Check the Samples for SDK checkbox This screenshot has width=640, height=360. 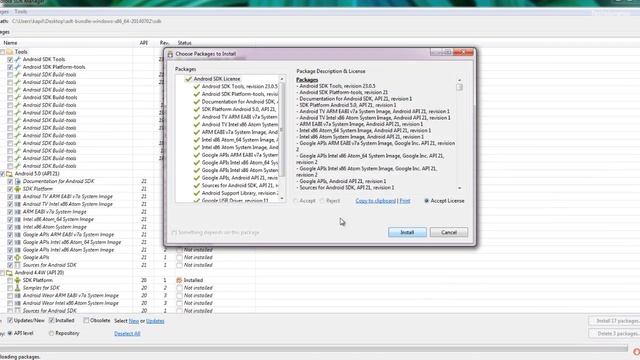tap(10, 288)
